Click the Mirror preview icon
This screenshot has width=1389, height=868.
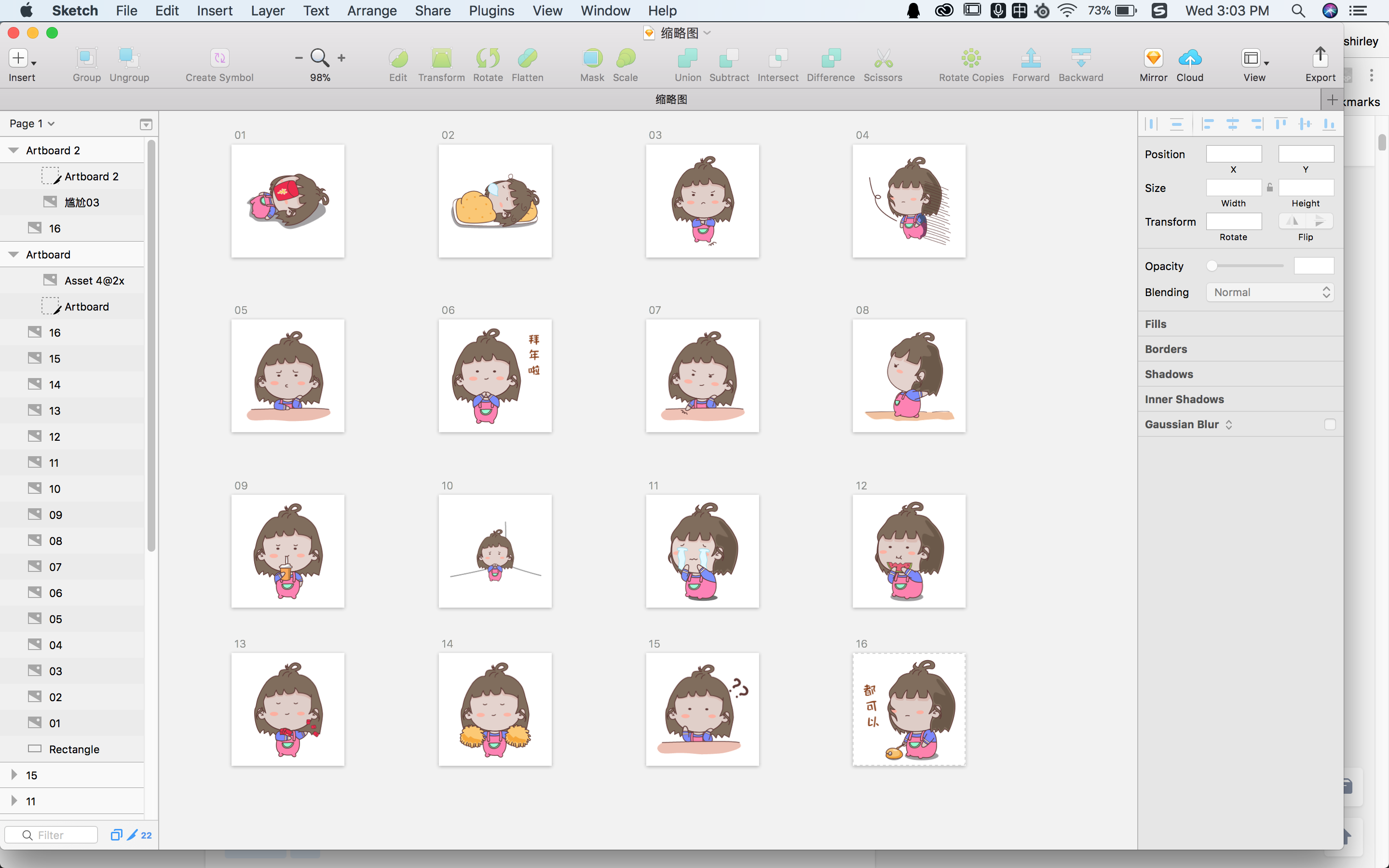pyautogui.click(x=1153, y=58)
